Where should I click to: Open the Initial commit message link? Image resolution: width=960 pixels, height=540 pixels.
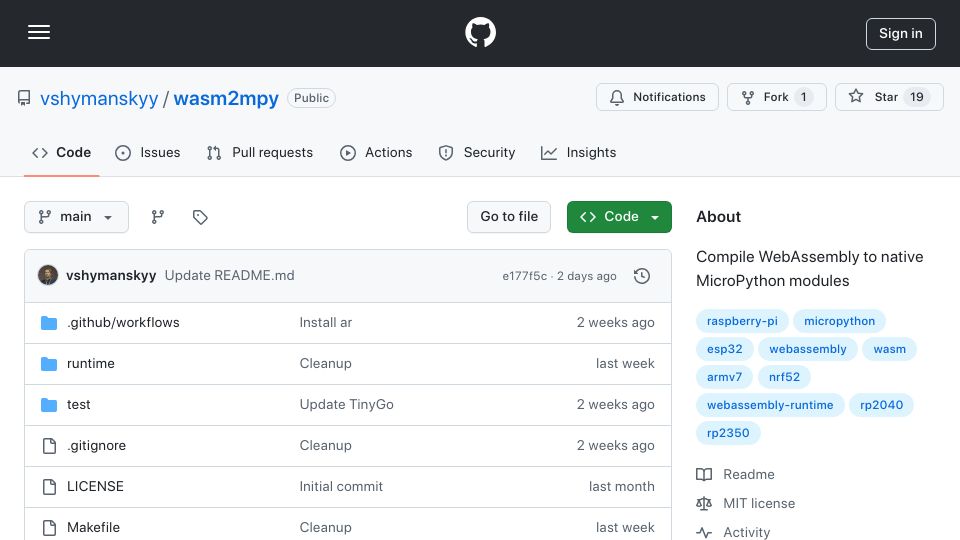(341, 487)
